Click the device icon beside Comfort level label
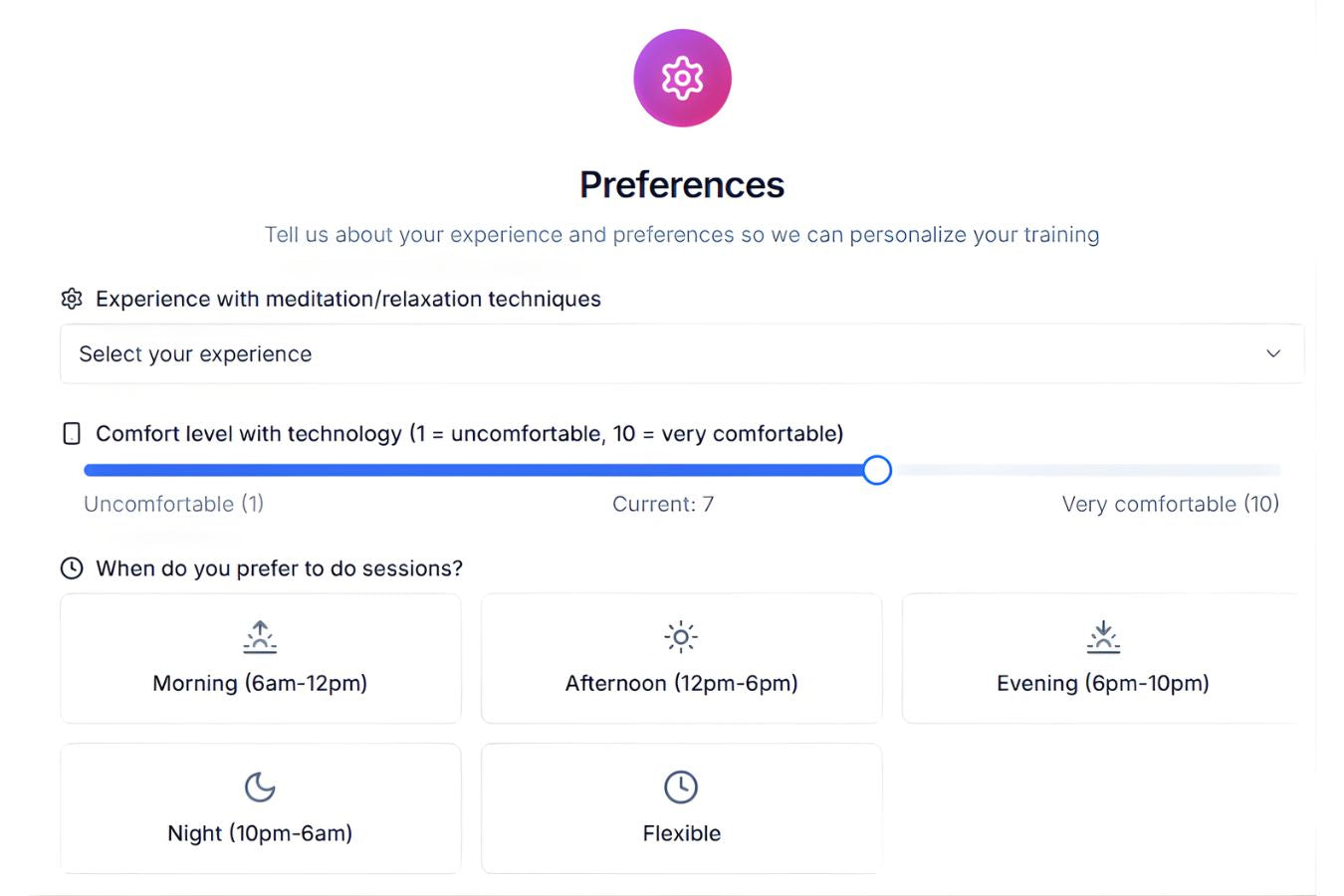Viewport: 1344px width, 896px height. pos(72,433)
